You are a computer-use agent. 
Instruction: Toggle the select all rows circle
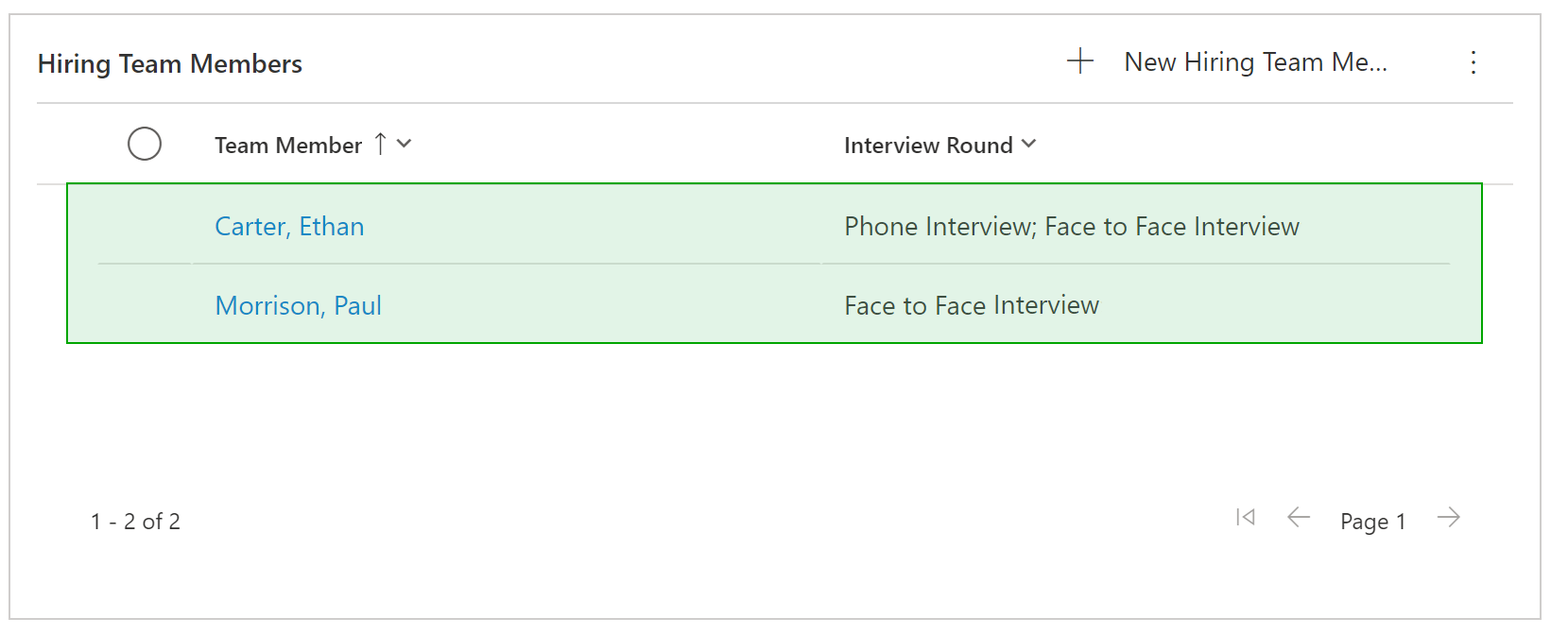pyautogui.click(x=145, y=144)
